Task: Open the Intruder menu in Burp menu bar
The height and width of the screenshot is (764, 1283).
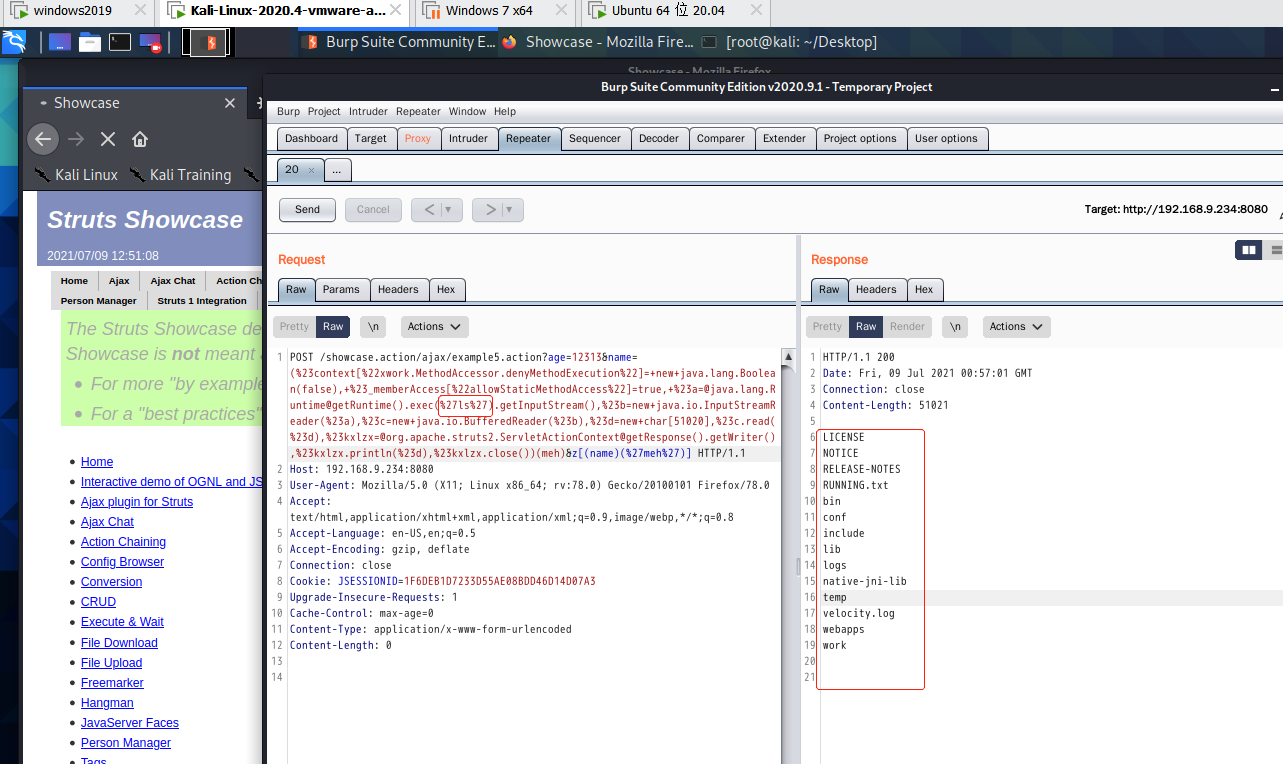Action: click(368, 111)
